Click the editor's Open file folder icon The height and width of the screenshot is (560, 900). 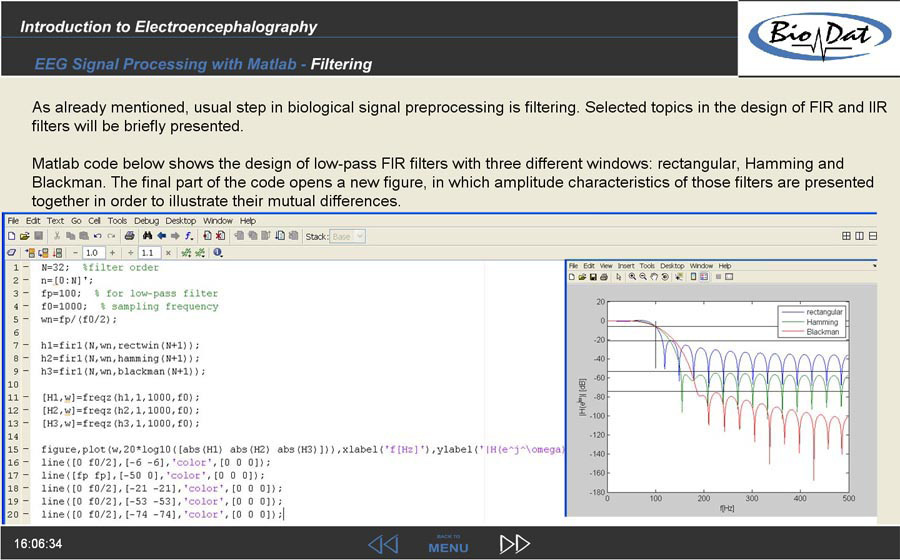tap(25, 236)
